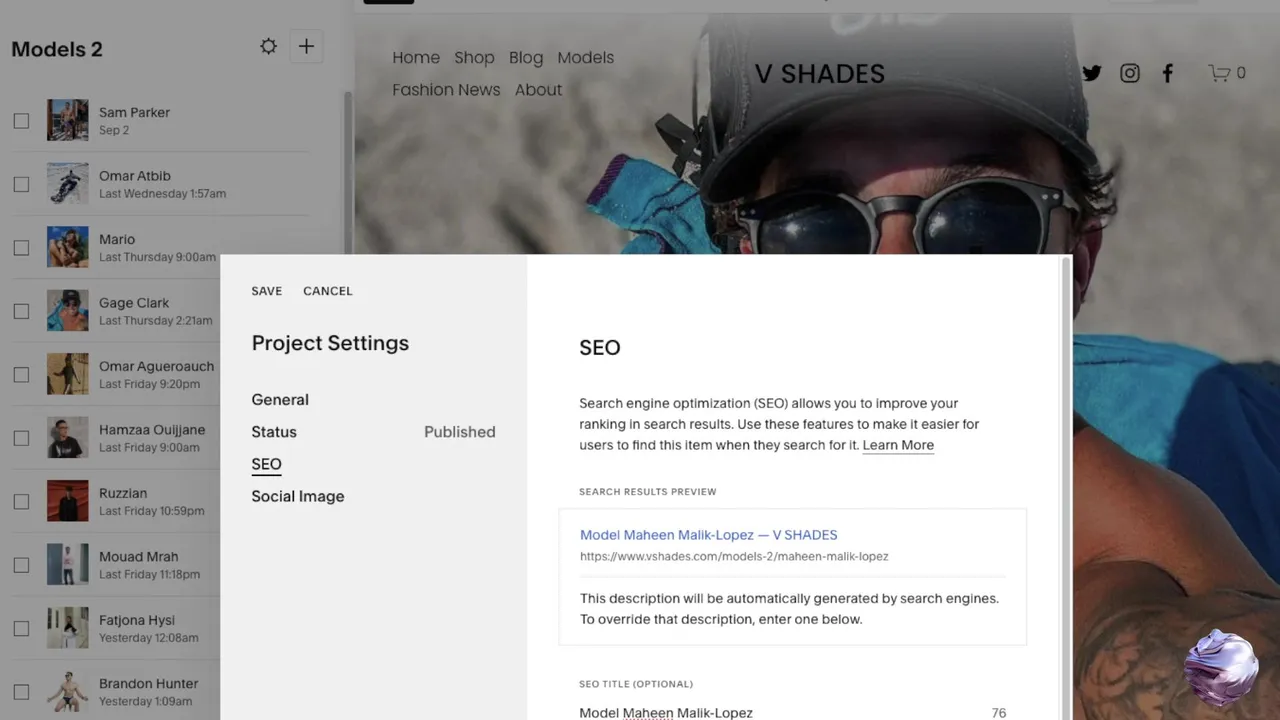Go to Fashion News in site navigation

pos(446,90)
